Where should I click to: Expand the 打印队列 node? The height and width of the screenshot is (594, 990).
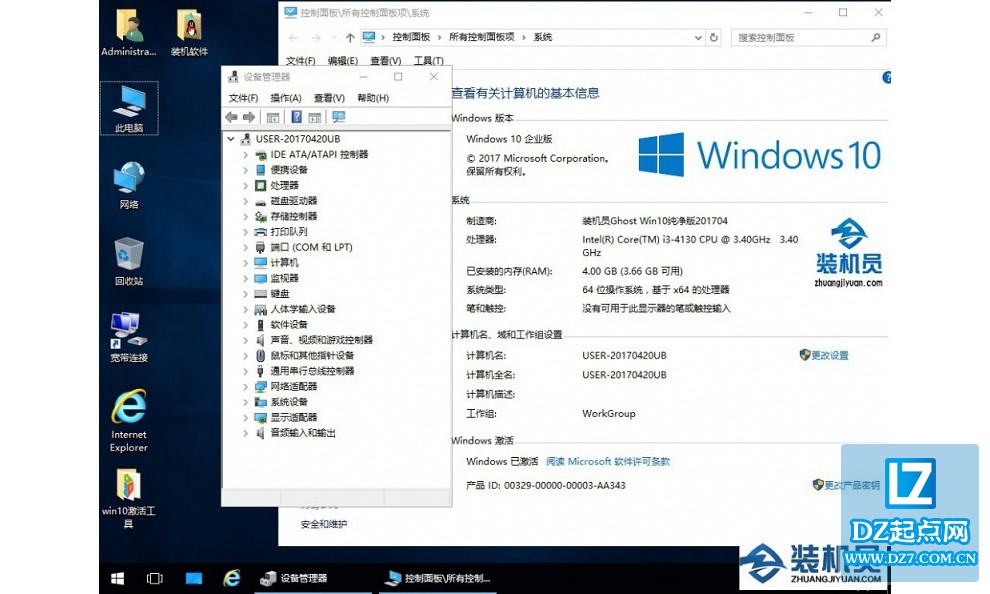[x=246, y=232]
